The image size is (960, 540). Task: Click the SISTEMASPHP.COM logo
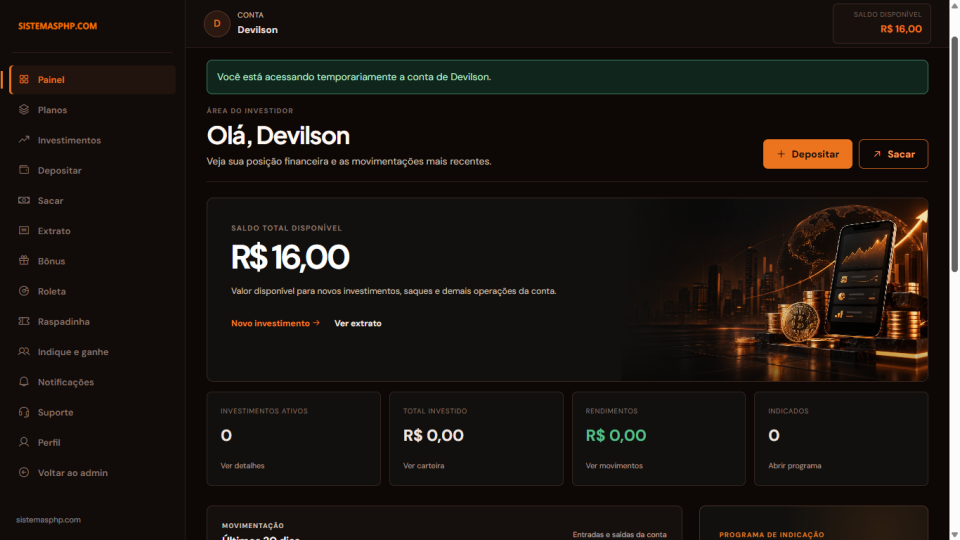coord(58,26)
